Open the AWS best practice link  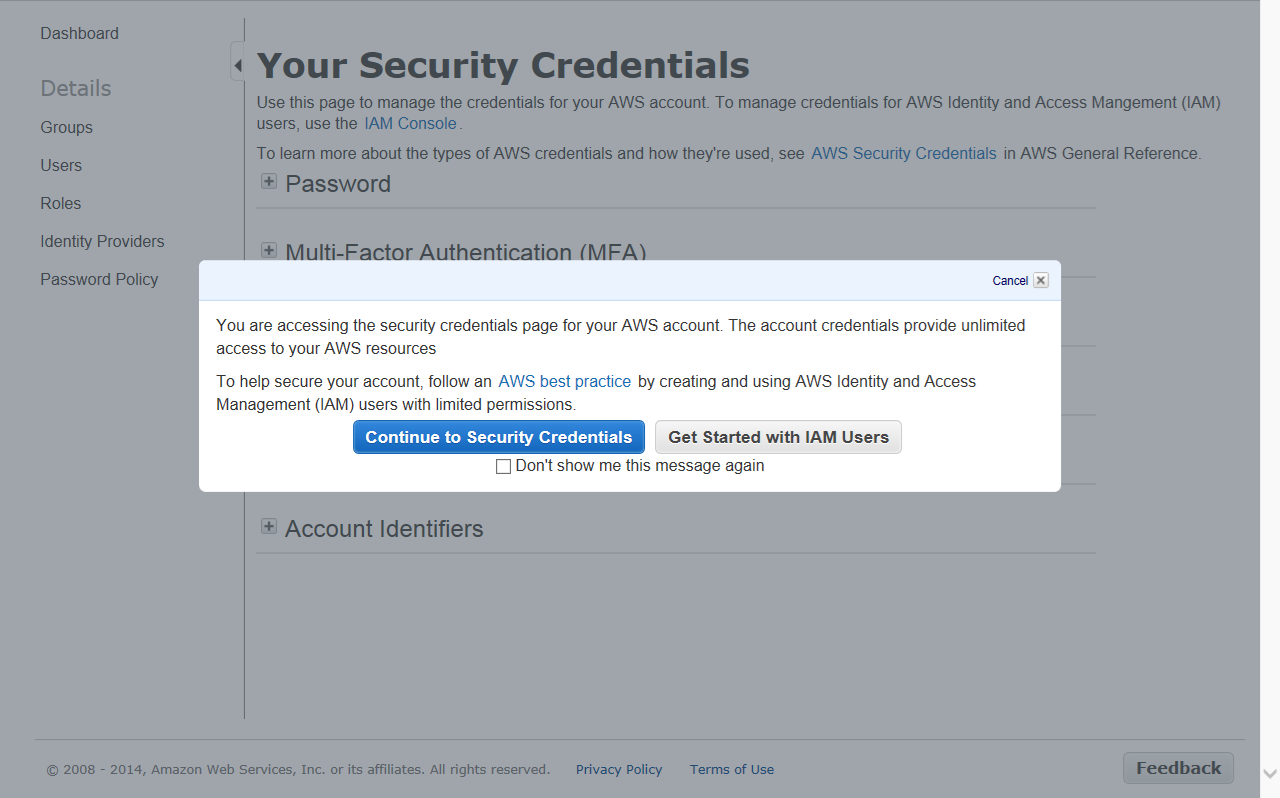point(564,381)
